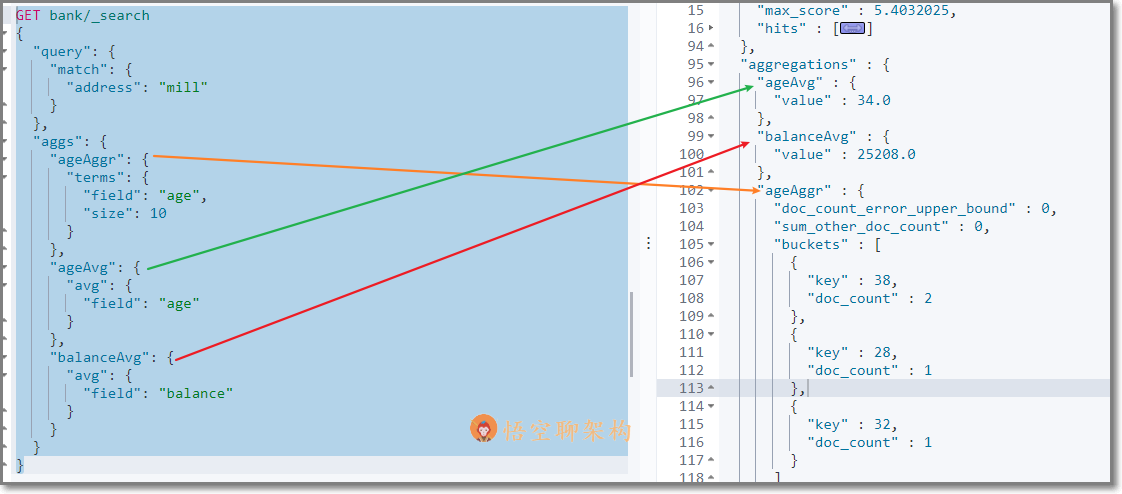Collapse the ageAggr result on line 102
This screenshot has width=1122, height=494.
pos(711,191)
